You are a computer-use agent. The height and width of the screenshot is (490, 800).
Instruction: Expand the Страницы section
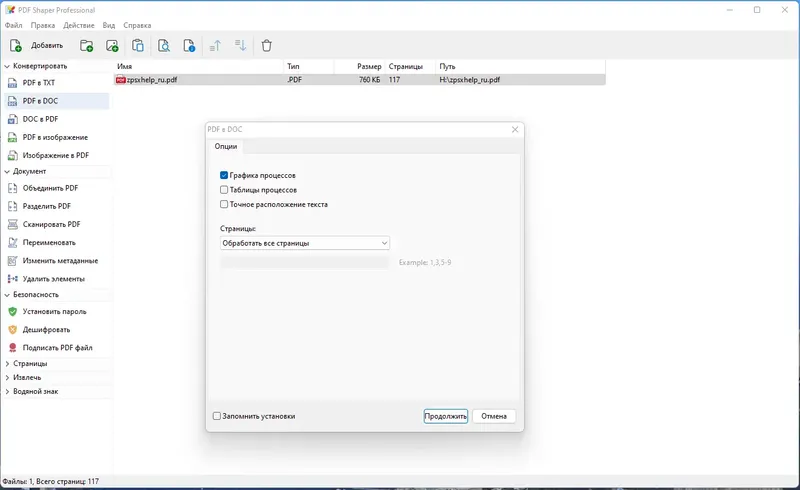click(x=7, y=363)
